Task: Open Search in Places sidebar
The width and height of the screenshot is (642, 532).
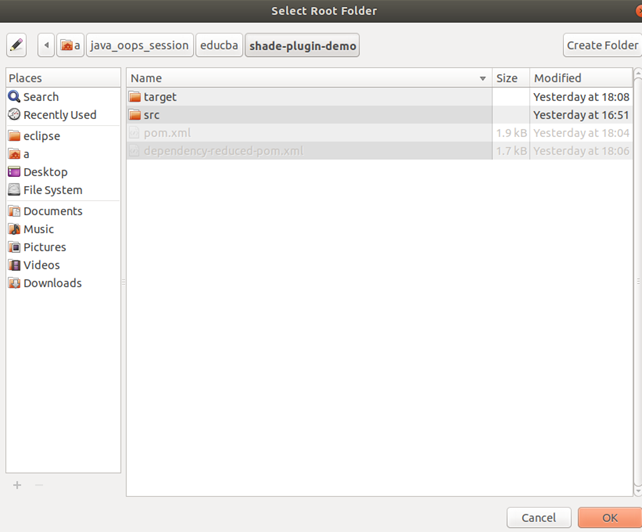Action: pyautogui.click(x=63, y=97)
